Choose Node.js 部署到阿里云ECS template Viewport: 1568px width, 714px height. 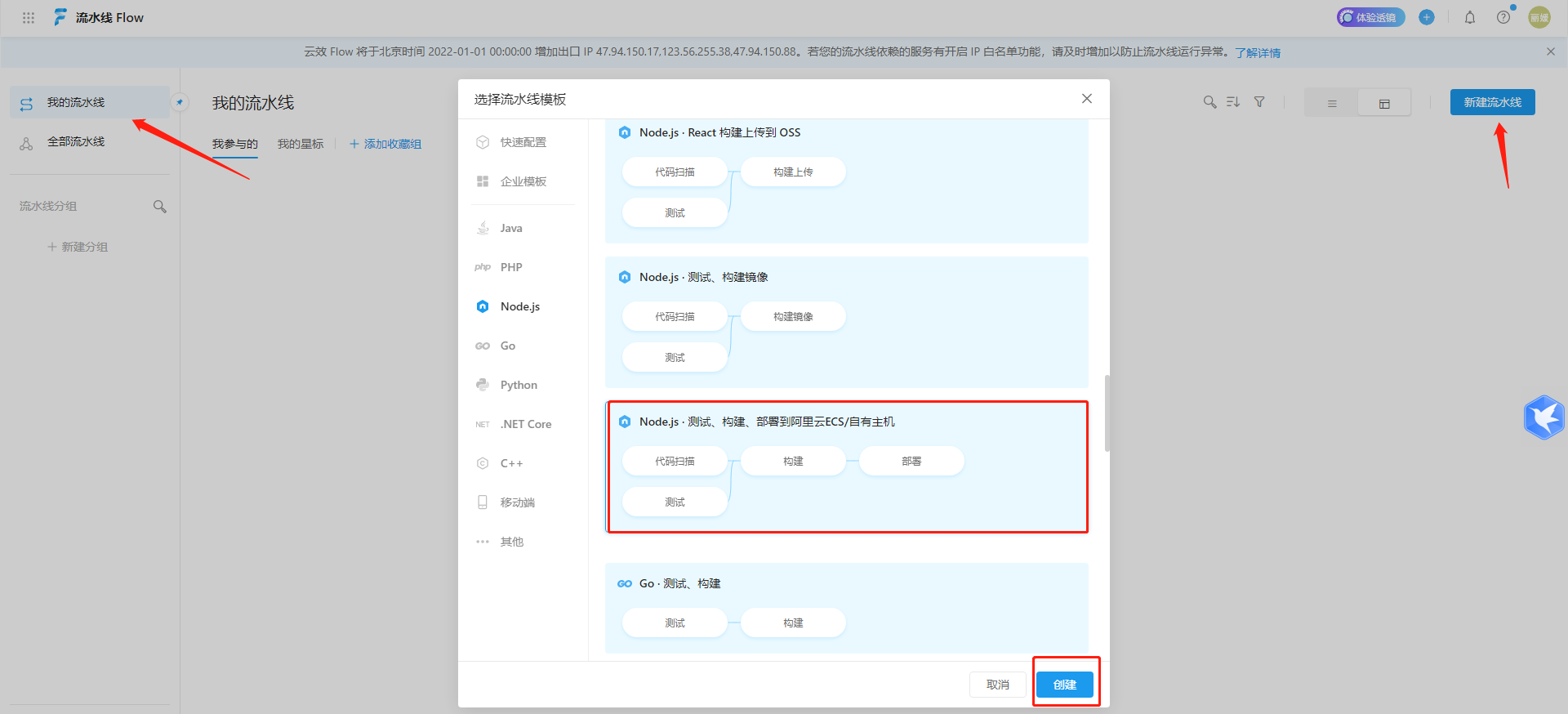[846, 466]
